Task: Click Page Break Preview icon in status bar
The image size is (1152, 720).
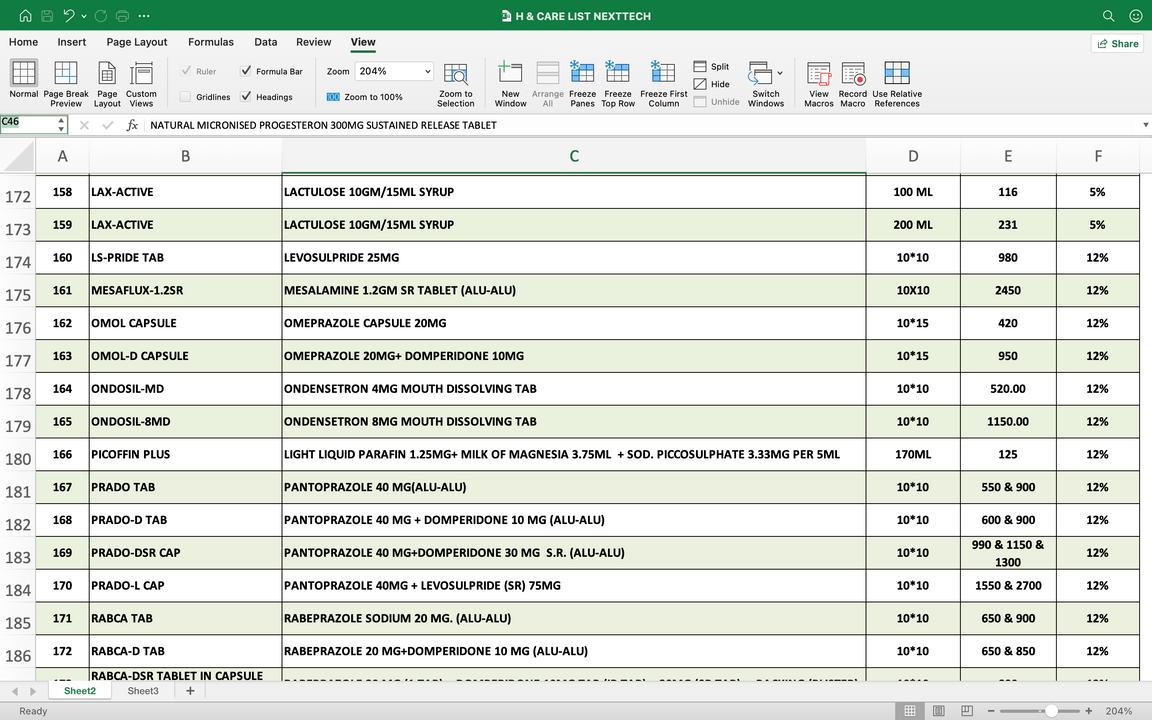Action: 967,710
